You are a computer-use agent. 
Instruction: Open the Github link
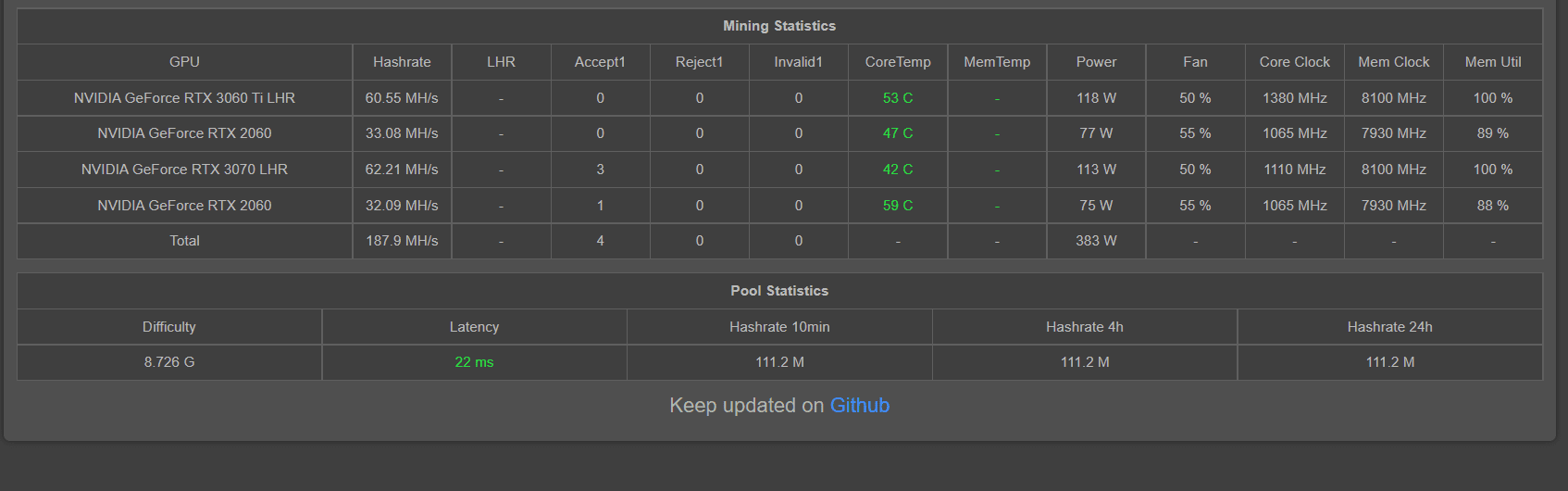click(x=859, y=406)
